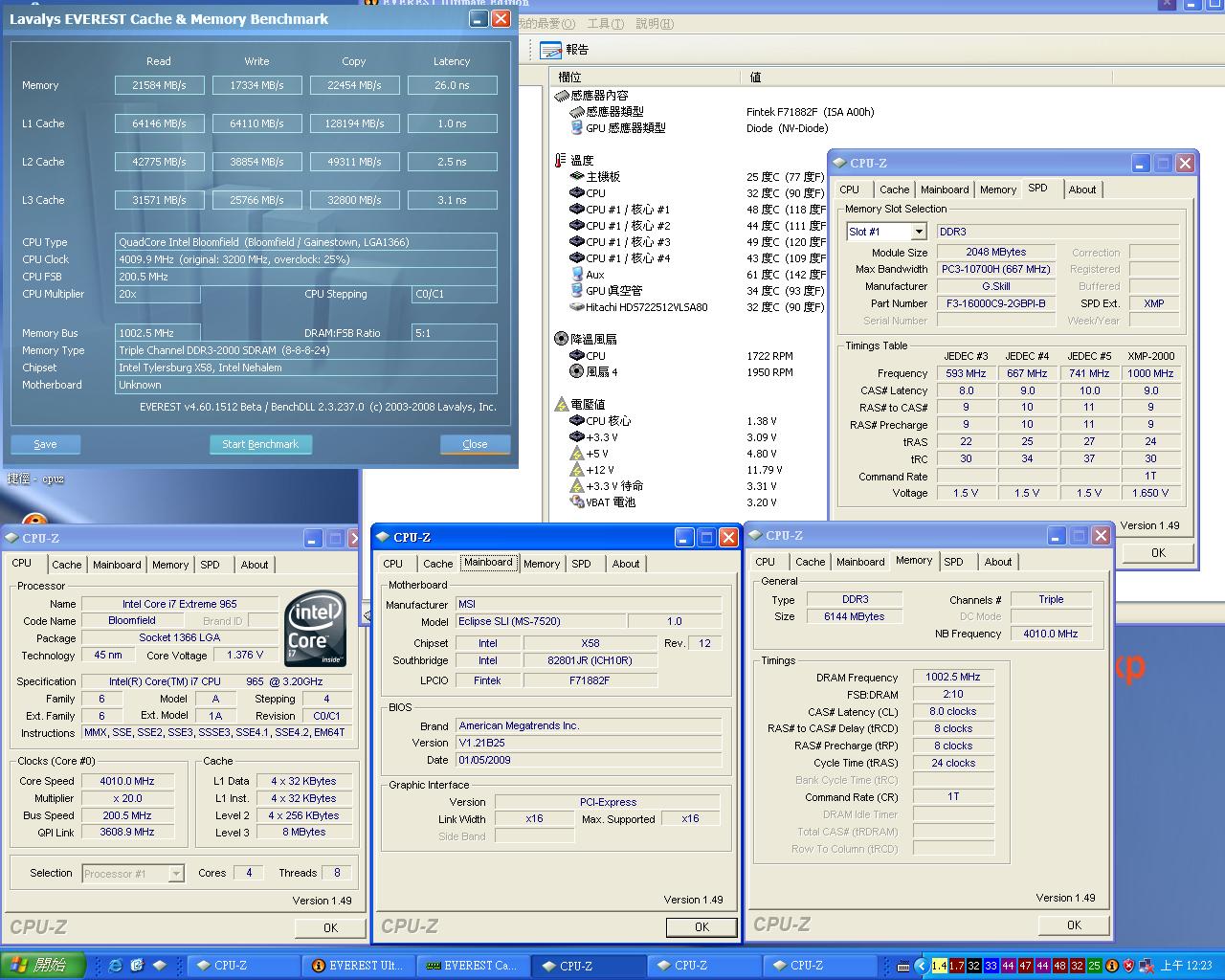1225x980 pixels.
Task: Click the Start Benchmark button
Action: tap(260, 444)
